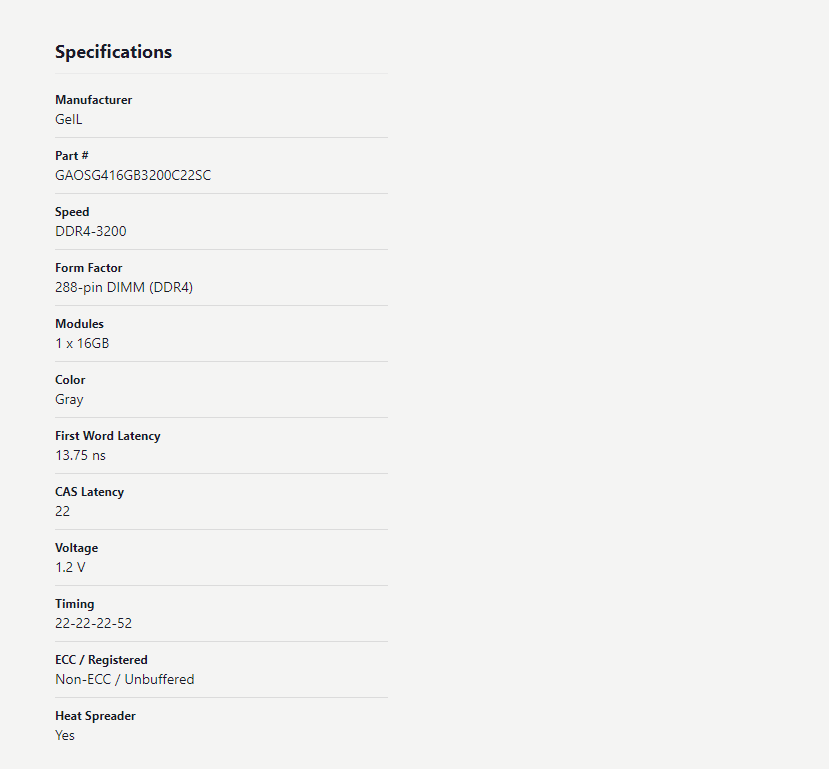Click the DDR4-3200 speed value
This screenshot has height=769, width=829.
point(90,231)
